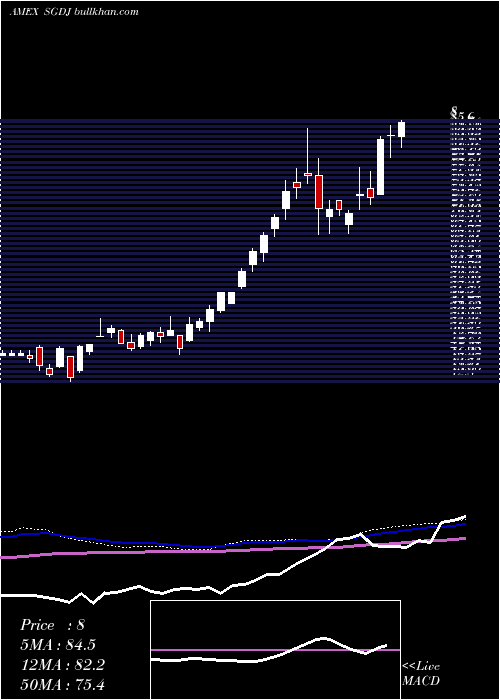Screen dimensions: 500x700
Task: Click the 5MA : 84.5 value
Action: pos(58,645)
